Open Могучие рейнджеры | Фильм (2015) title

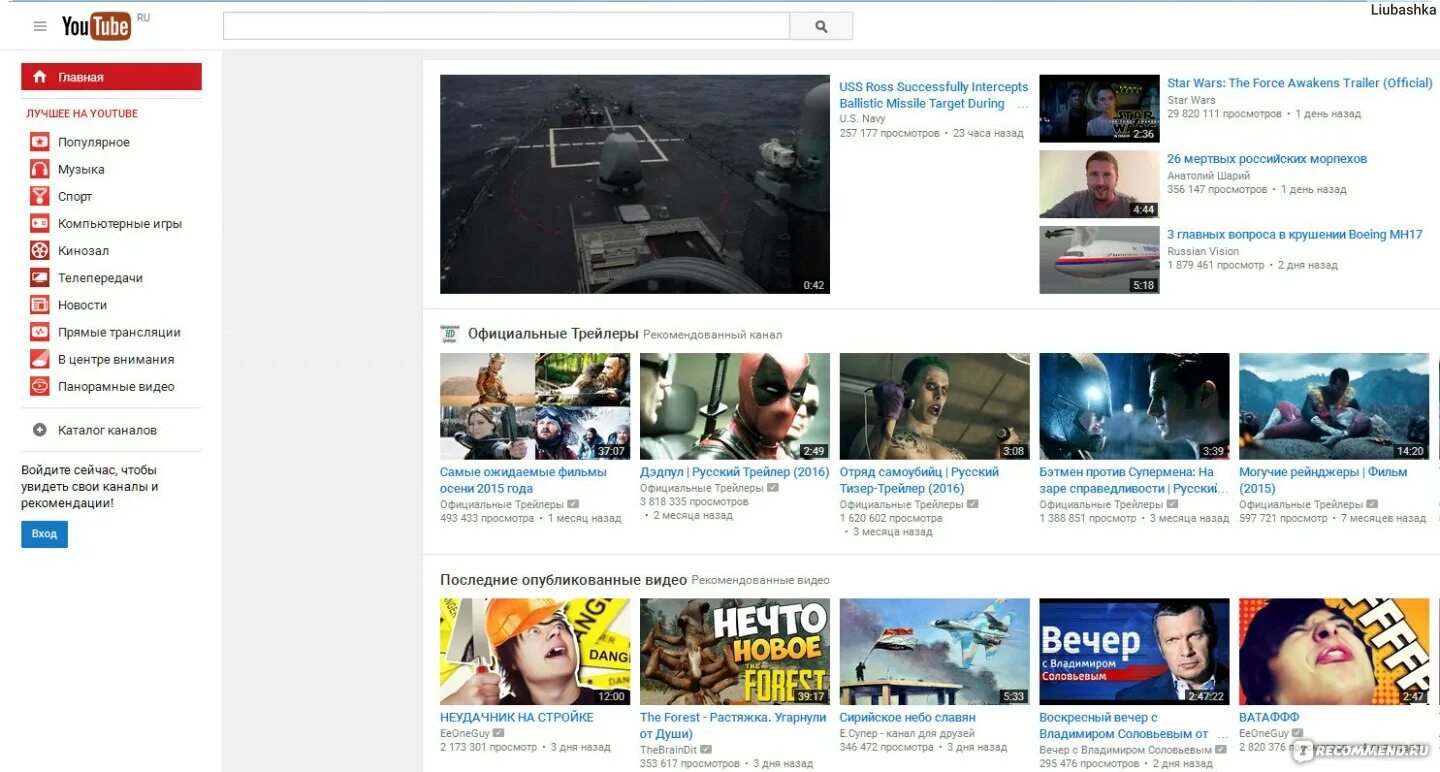[x=1323, y=480]
